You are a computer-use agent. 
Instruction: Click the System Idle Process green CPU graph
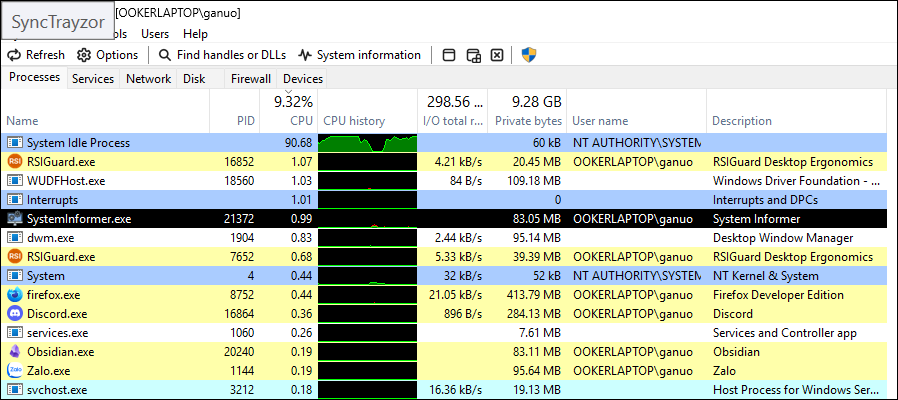pos(367,143)
